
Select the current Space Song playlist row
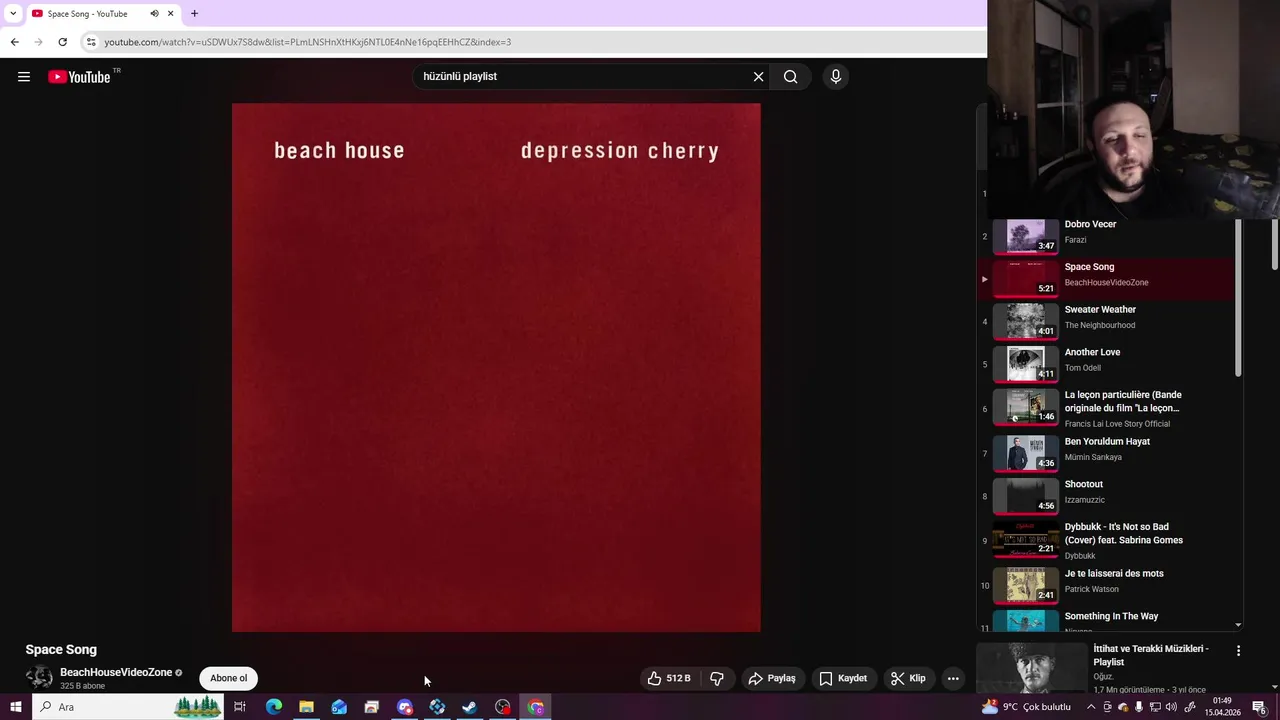coord(1105,279)
